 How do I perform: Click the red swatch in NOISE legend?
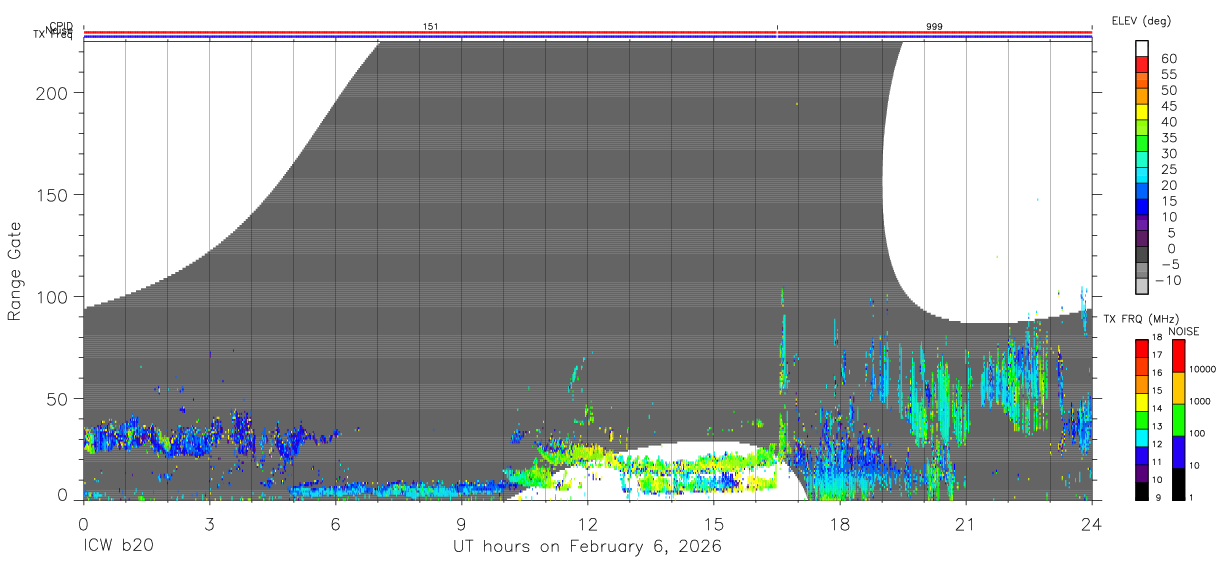click(x=1178, y=356)
